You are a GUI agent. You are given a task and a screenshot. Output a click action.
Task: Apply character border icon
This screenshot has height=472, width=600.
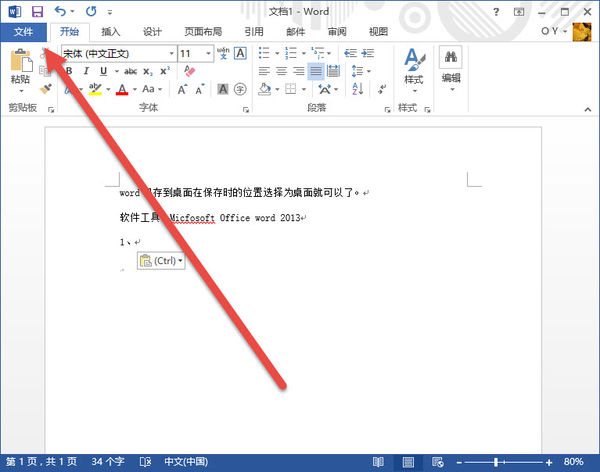point(240,53)
